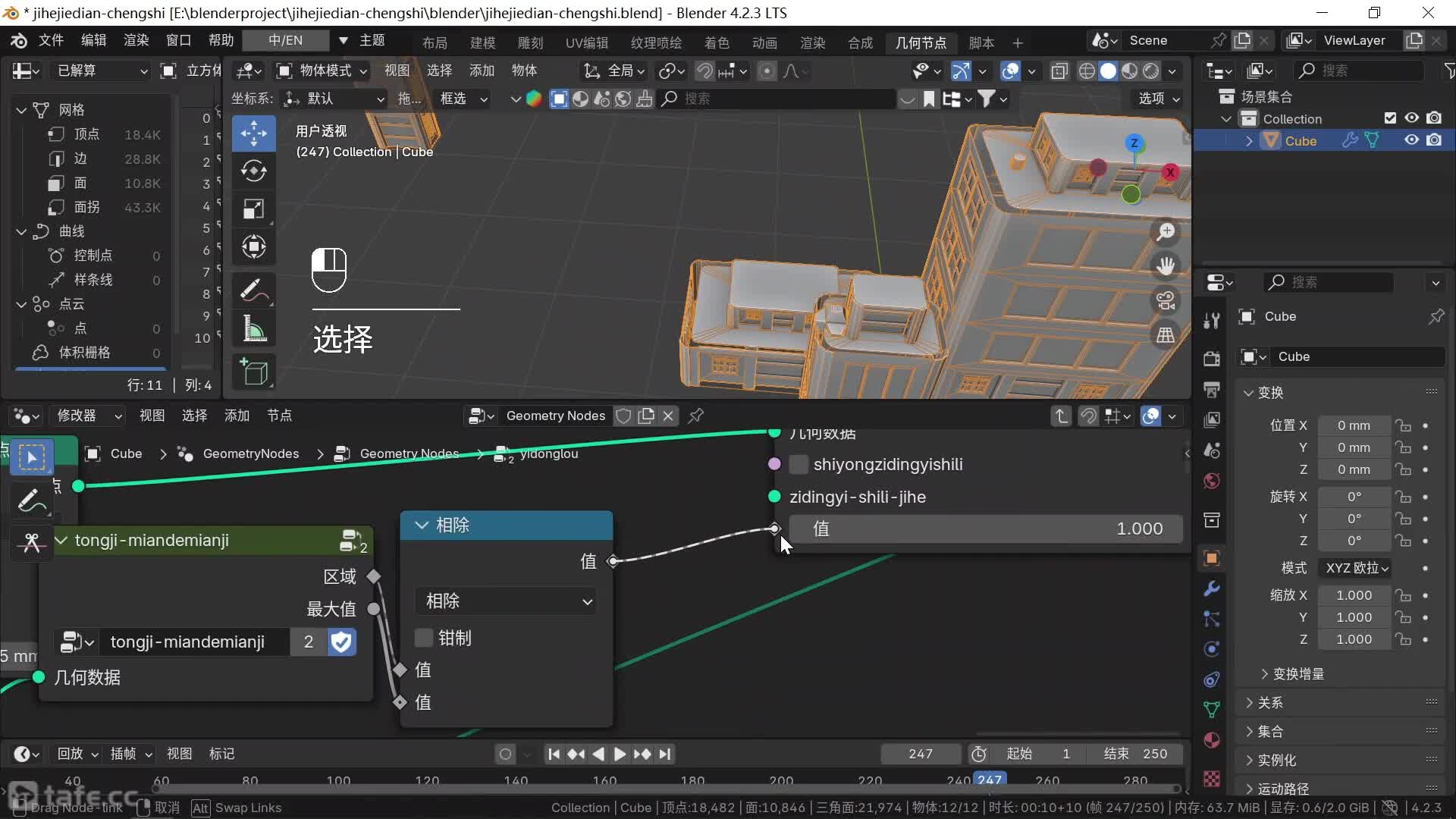This screenshot has width=1456, height=819.
Task: Hide Cube in viewport with eye icon
Action: [x=1411, y=140]
